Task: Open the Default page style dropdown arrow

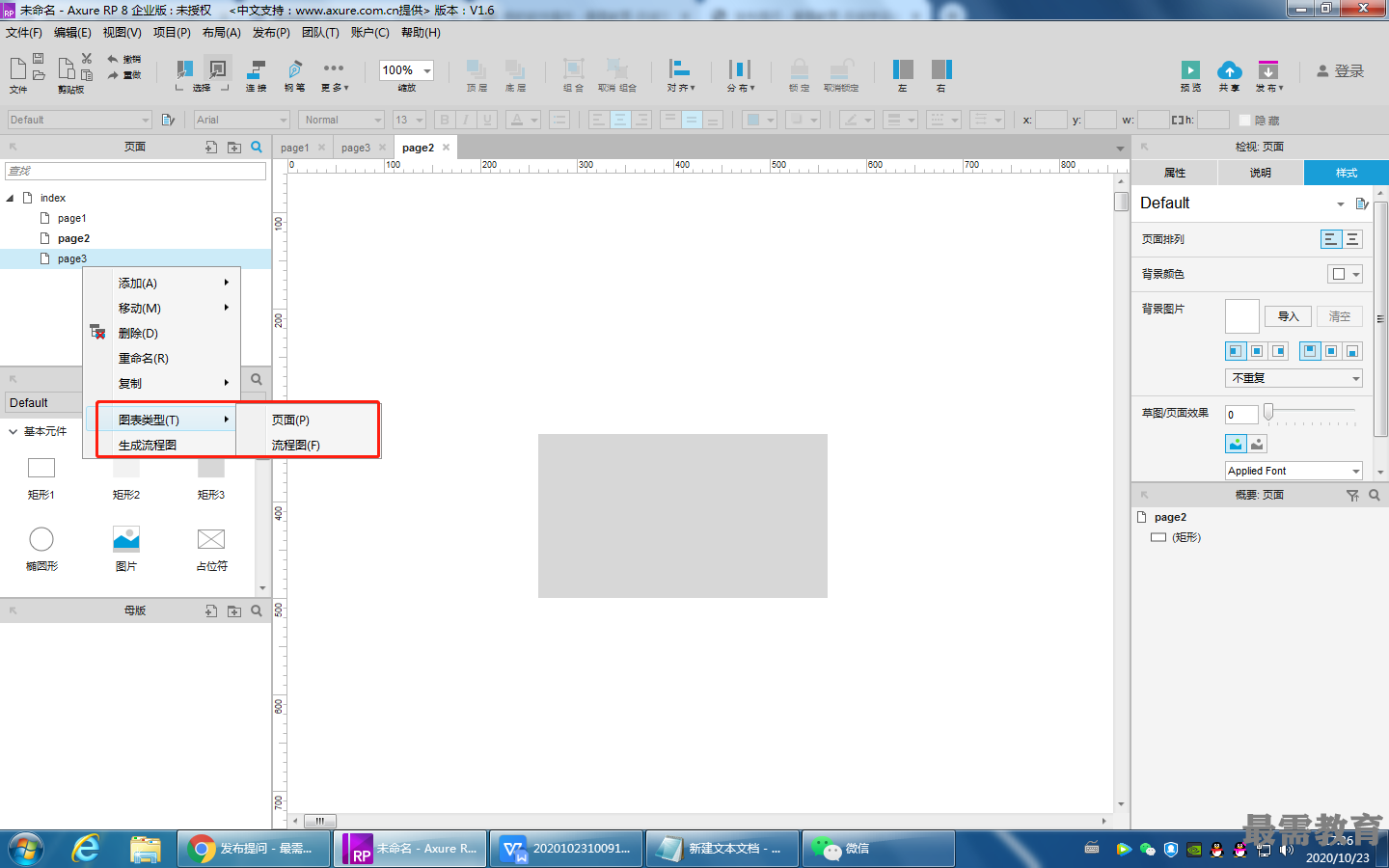Action: click(x=1340, y=203)
